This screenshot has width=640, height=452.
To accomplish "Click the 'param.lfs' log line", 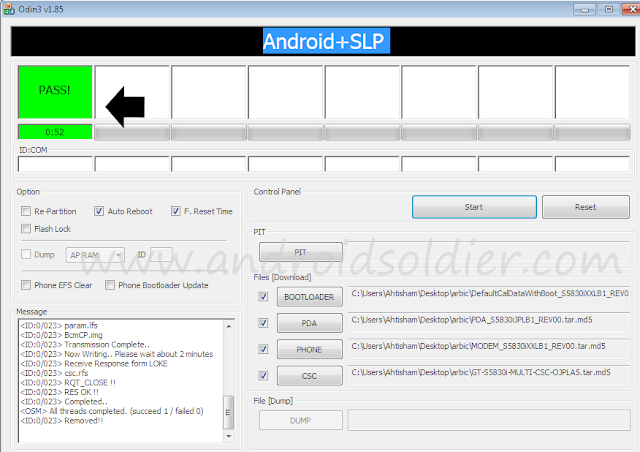I will point(59,325).
